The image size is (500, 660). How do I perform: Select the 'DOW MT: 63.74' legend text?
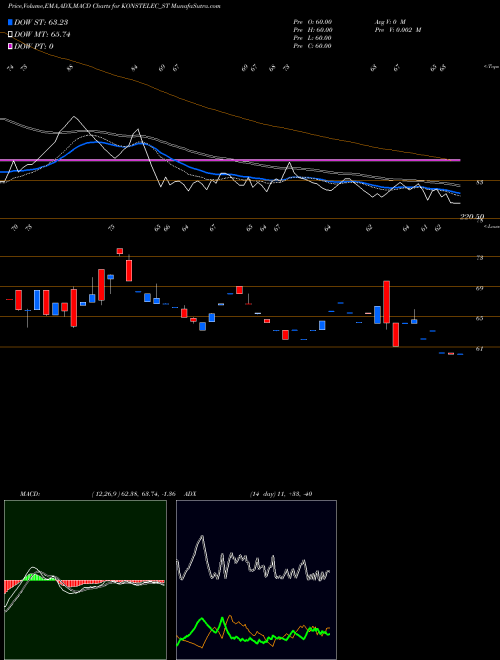(42, 35)
